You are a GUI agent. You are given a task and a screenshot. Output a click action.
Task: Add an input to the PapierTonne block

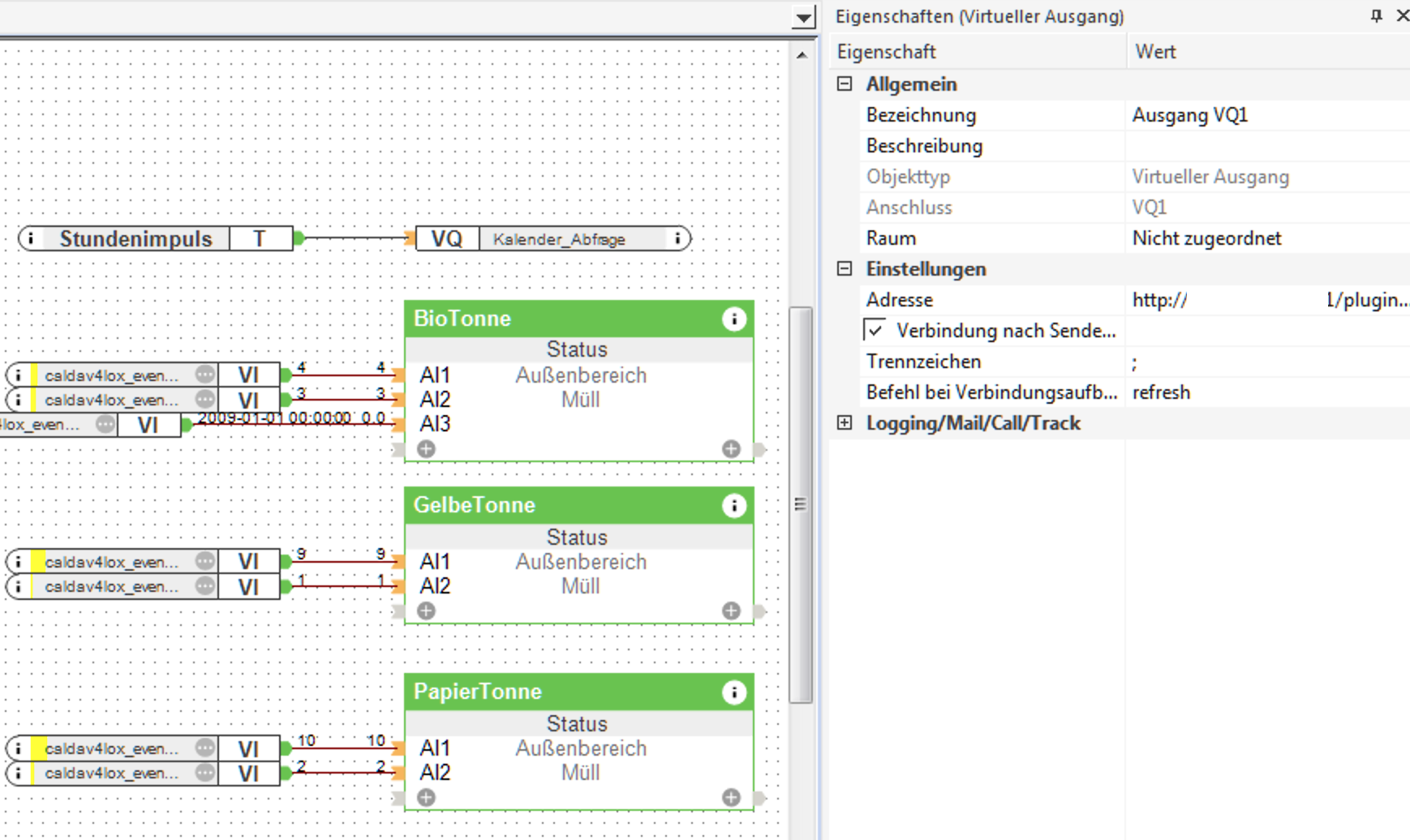point(426,798)
